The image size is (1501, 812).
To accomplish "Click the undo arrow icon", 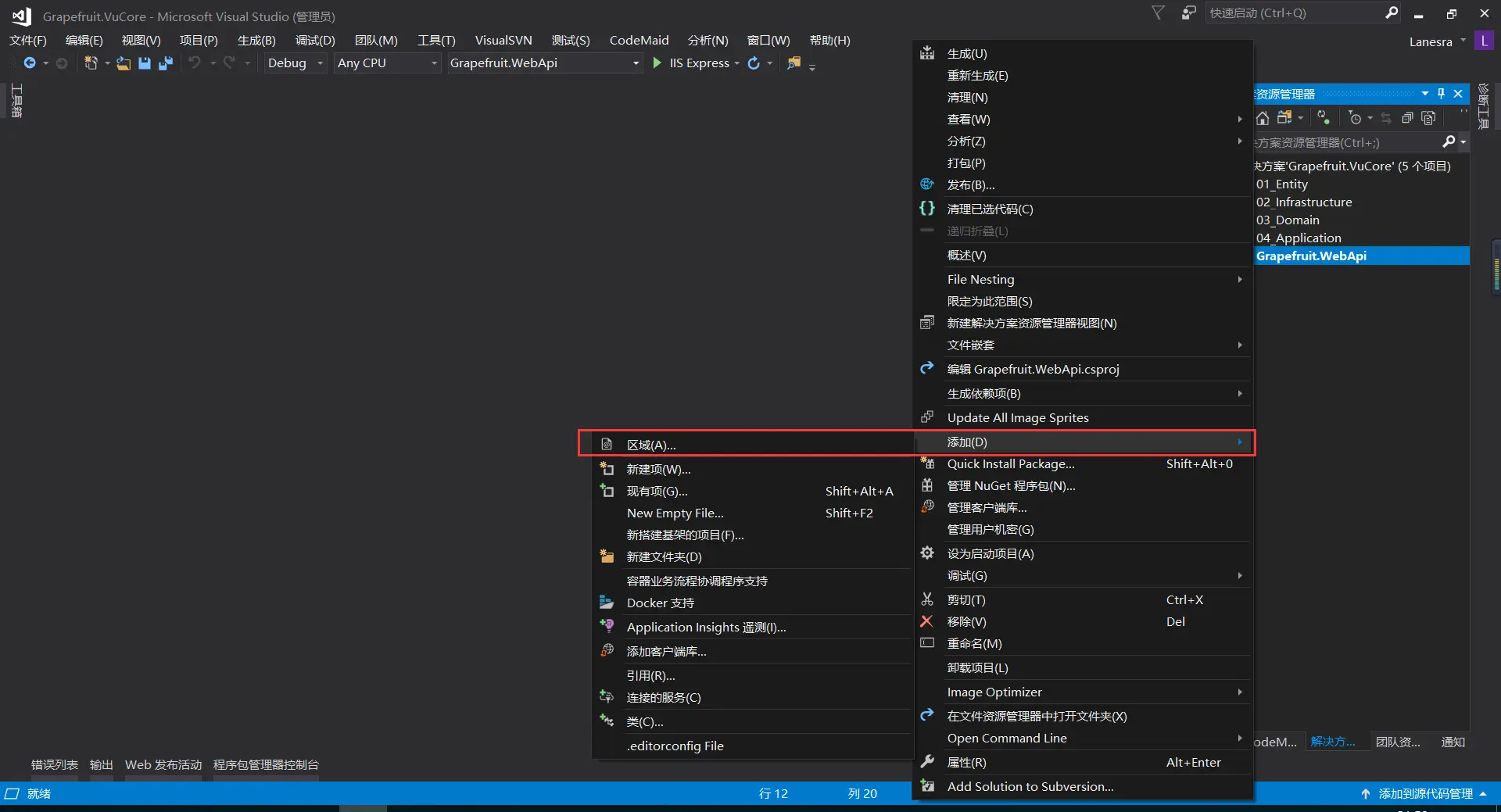I will pyautogui.click(x=195, y=63).
